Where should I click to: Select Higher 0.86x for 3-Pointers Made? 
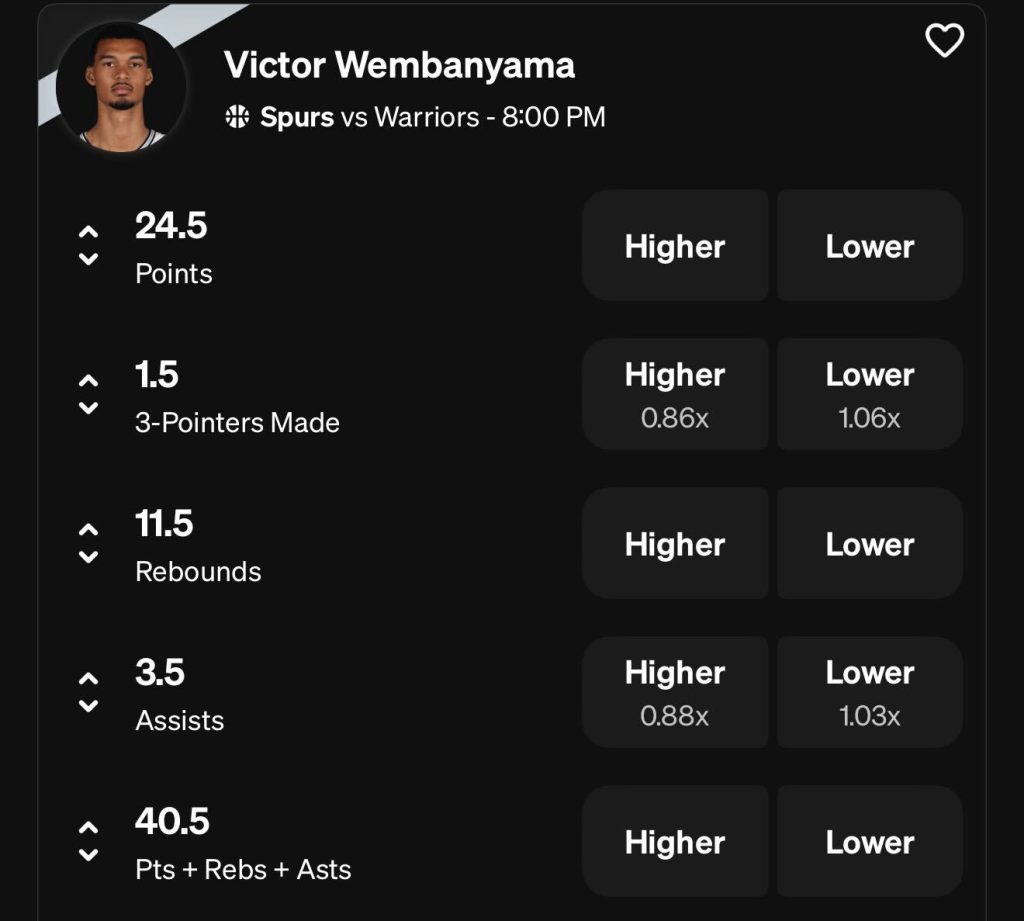(675, 394)
